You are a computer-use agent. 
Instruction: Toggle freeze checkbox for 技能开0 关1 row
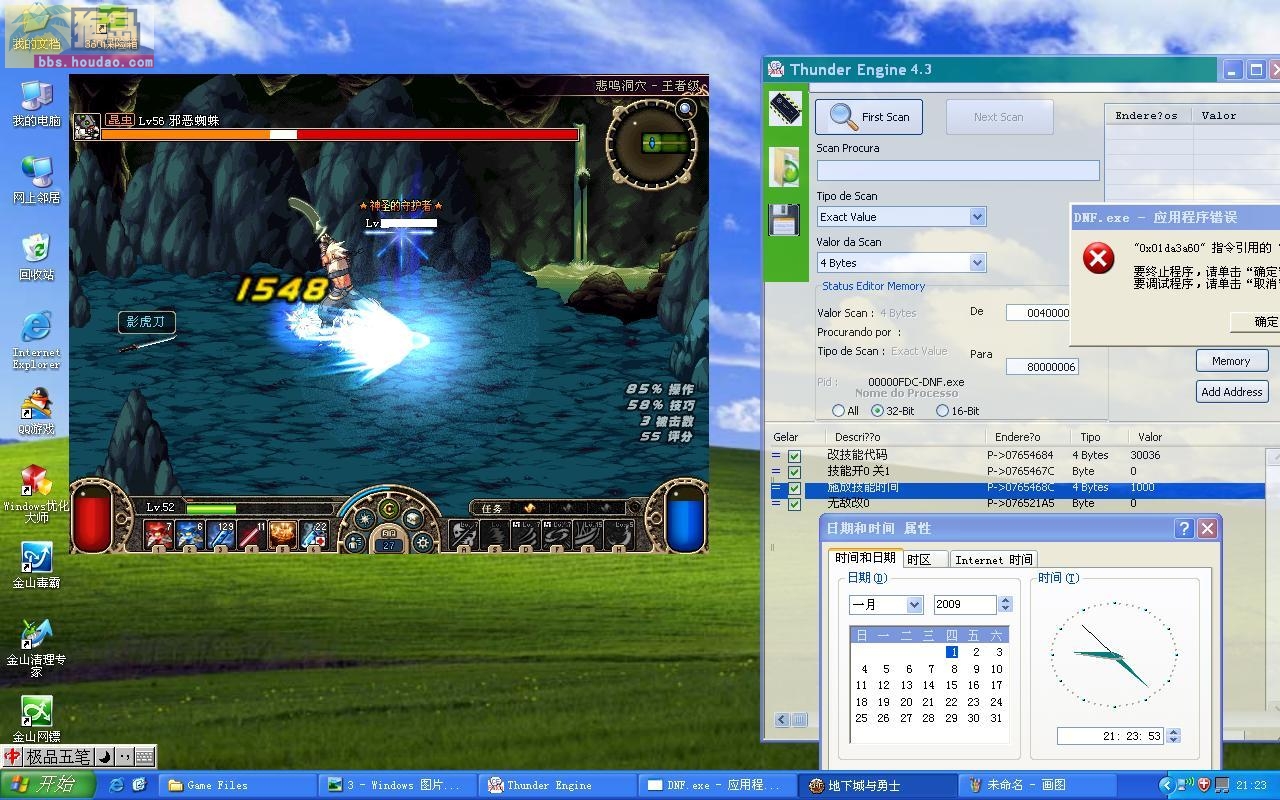tap(794, 472)
